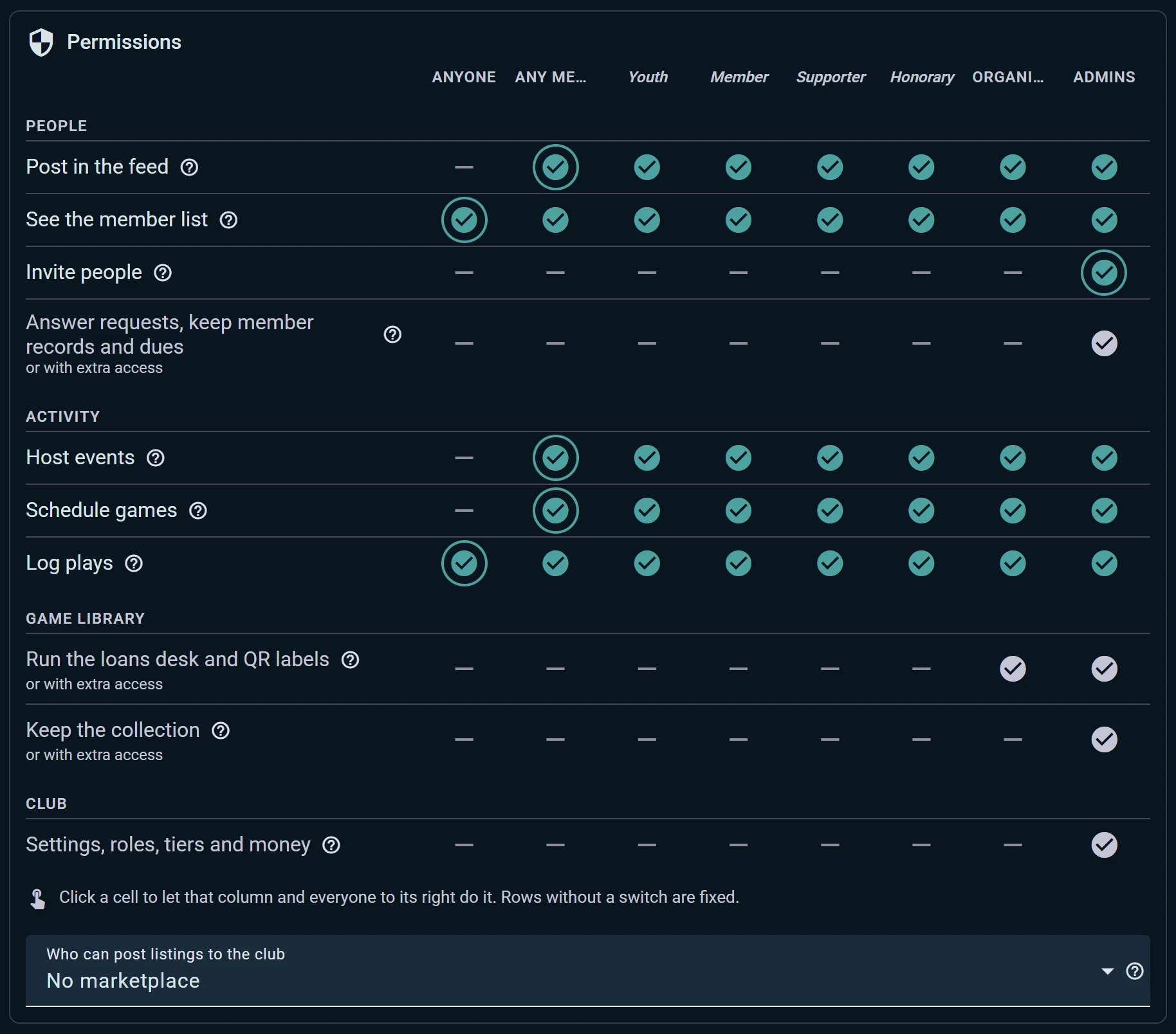Show help for Settings, roles, tiers and money

click(x=331, y=845)
